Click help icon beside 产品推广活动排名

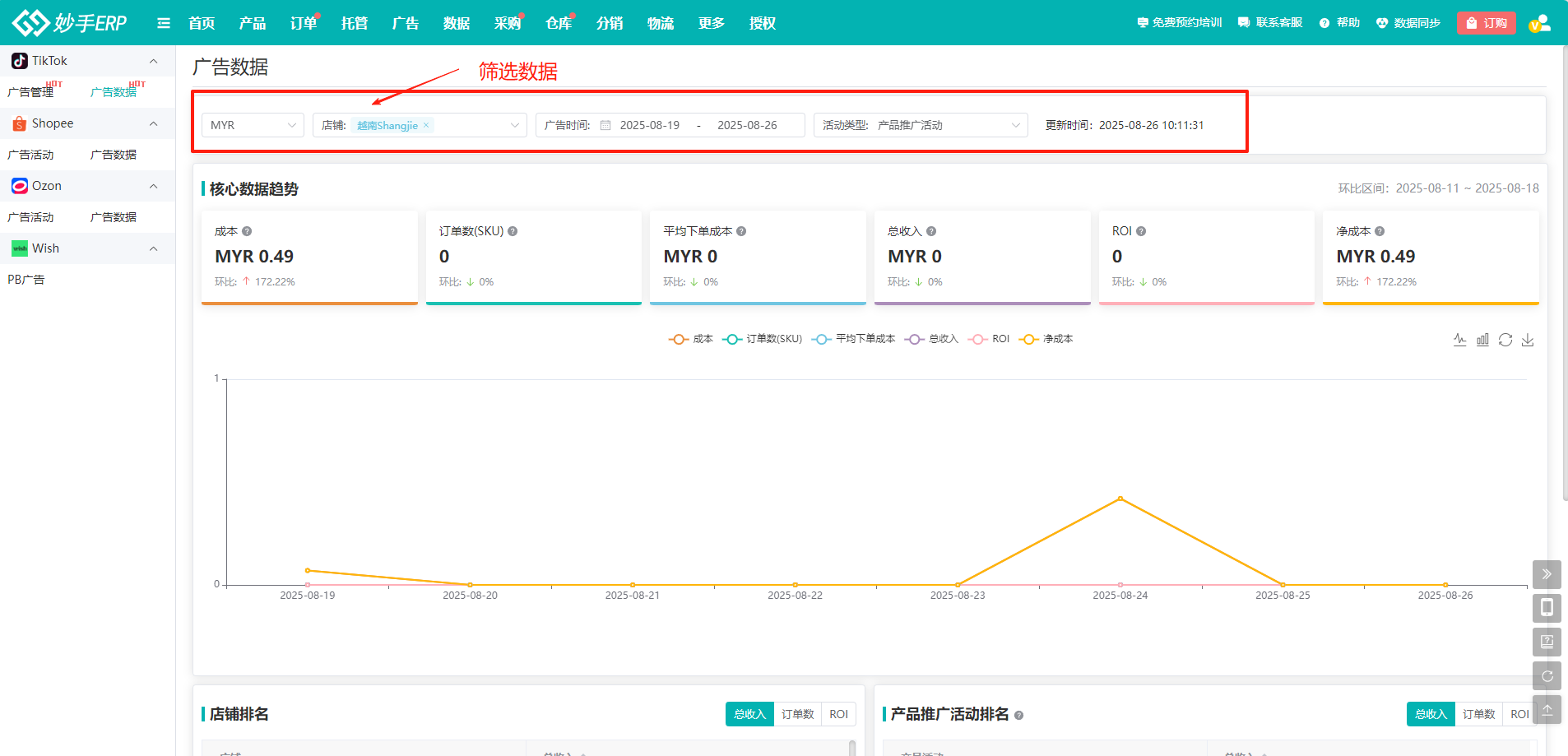(x=1018, y=715)
